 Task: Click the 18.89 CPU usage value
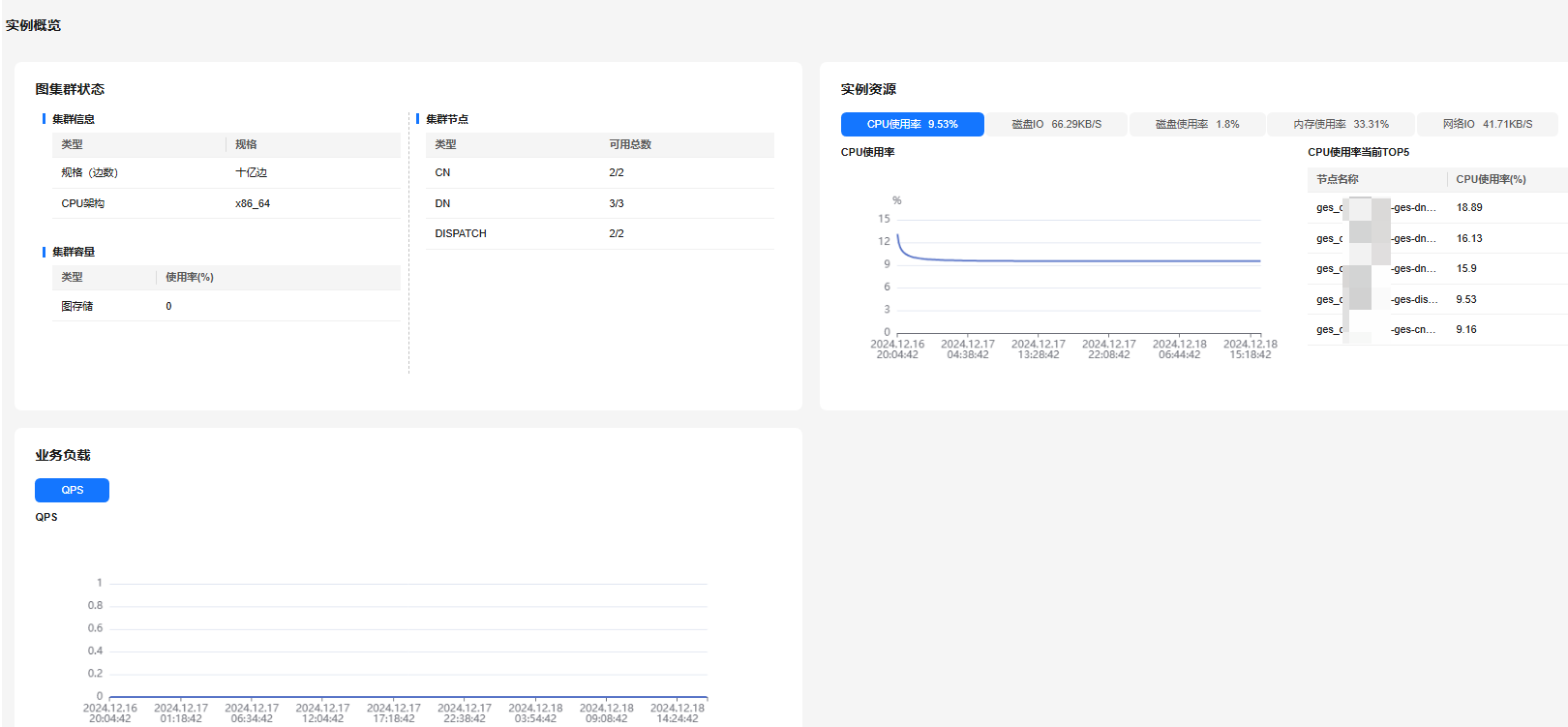pos(1469,207)
